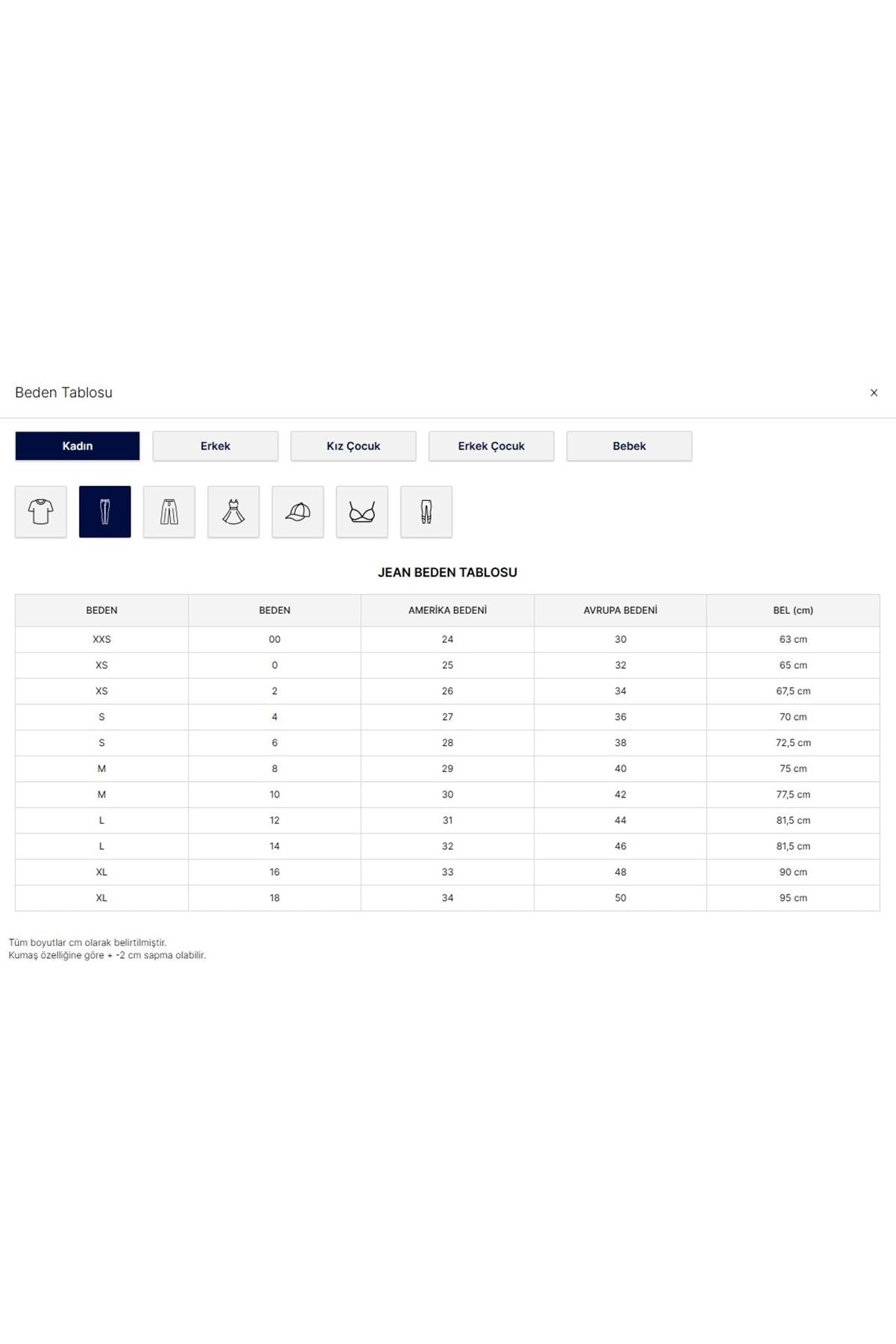
Task: Select the t-shirt category icon
Action: pos(41,511)
